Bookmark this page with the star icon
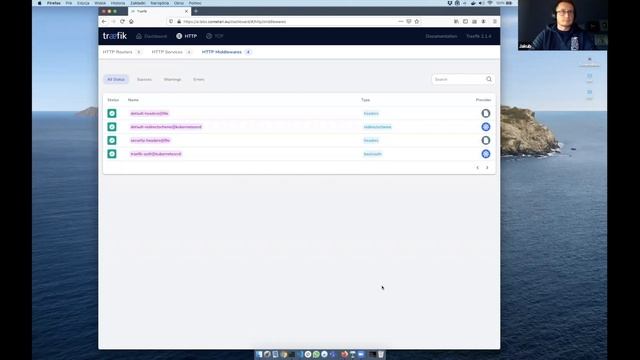 point(417,21)
